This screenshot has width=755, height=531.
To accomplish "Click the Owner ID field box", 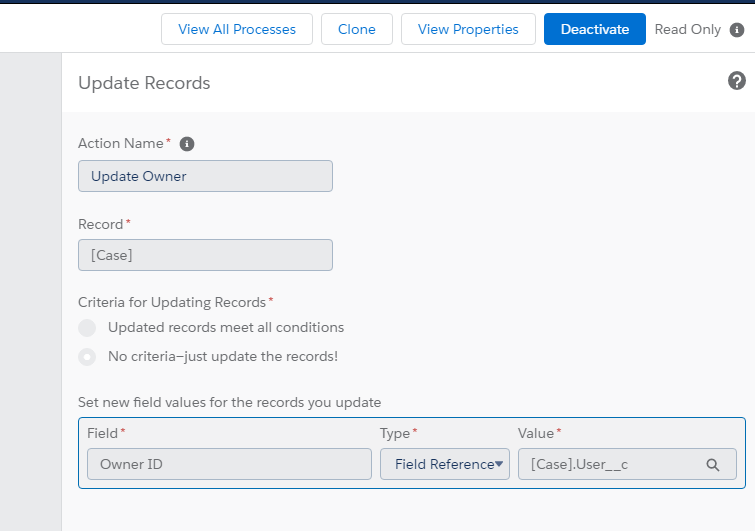I will [229, 464].
